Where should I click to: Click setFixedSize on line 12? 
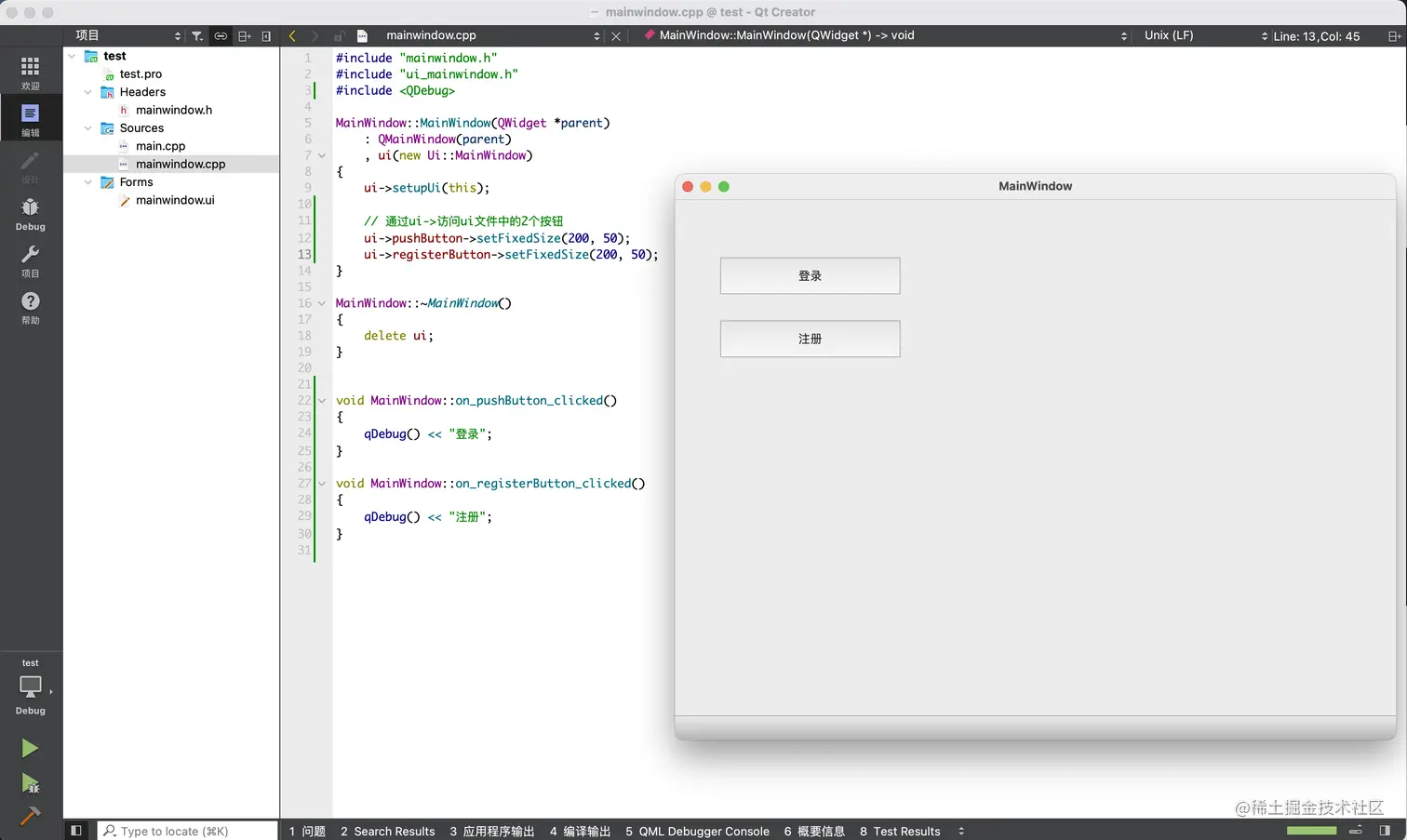coord(518,238)
